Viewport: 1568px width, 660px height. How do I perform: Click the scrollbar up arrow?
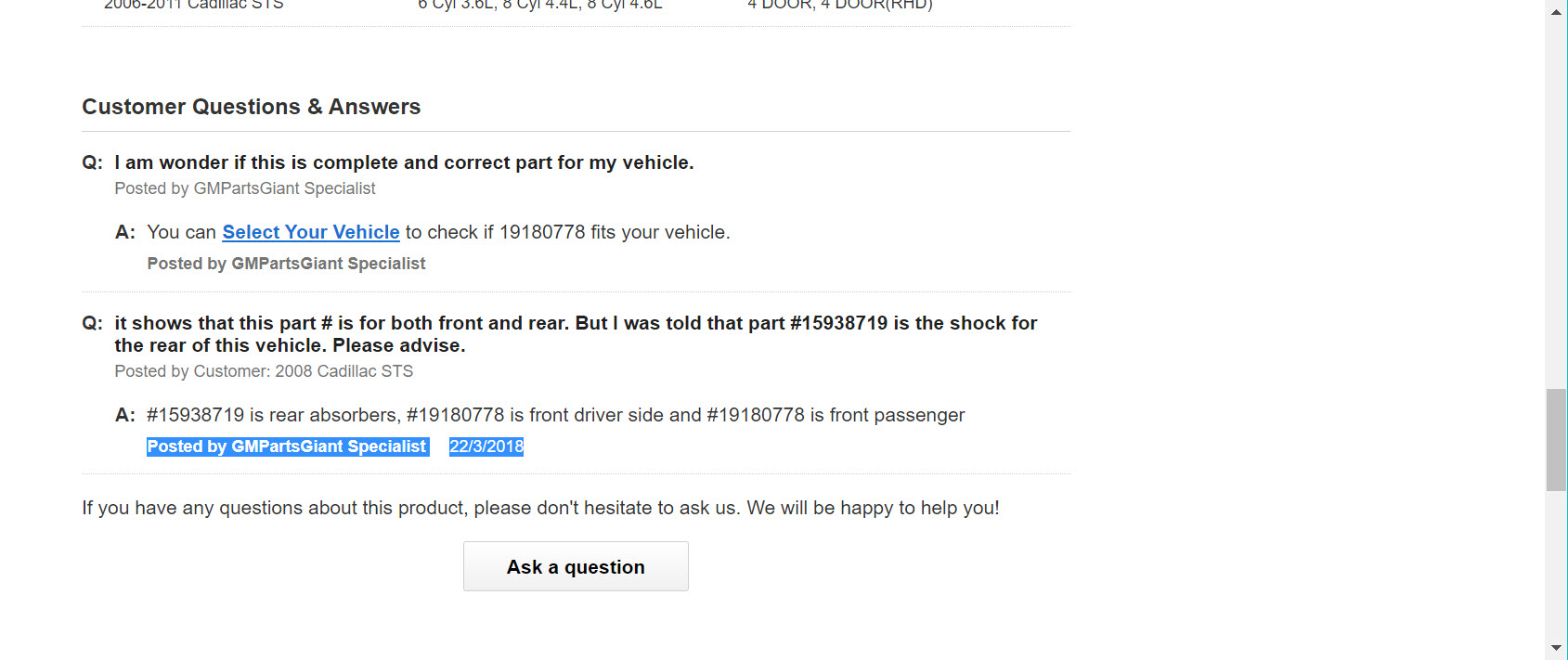pos(1556,12)
